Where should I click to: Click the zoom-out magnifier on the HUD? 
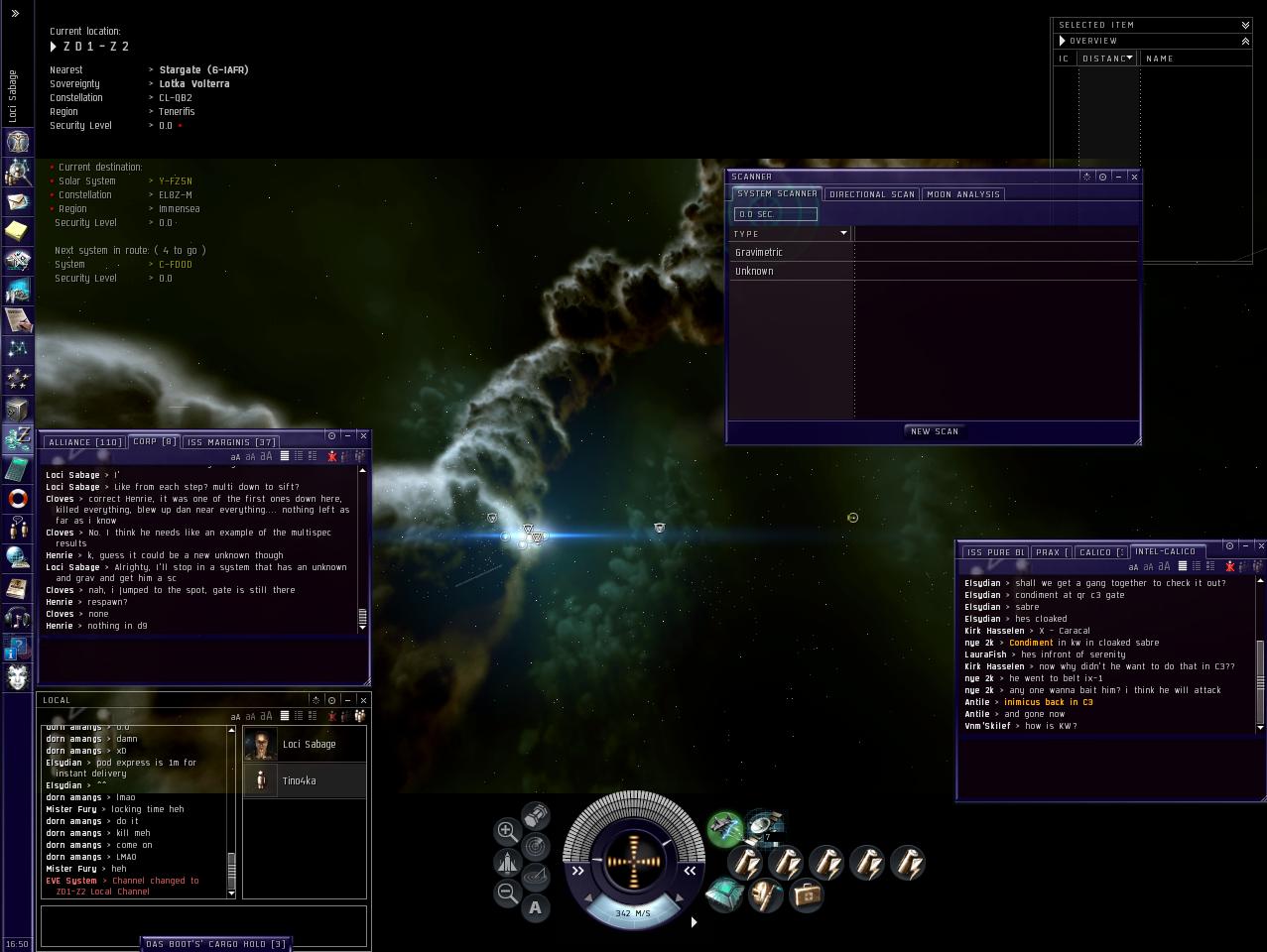coord(507,892)
